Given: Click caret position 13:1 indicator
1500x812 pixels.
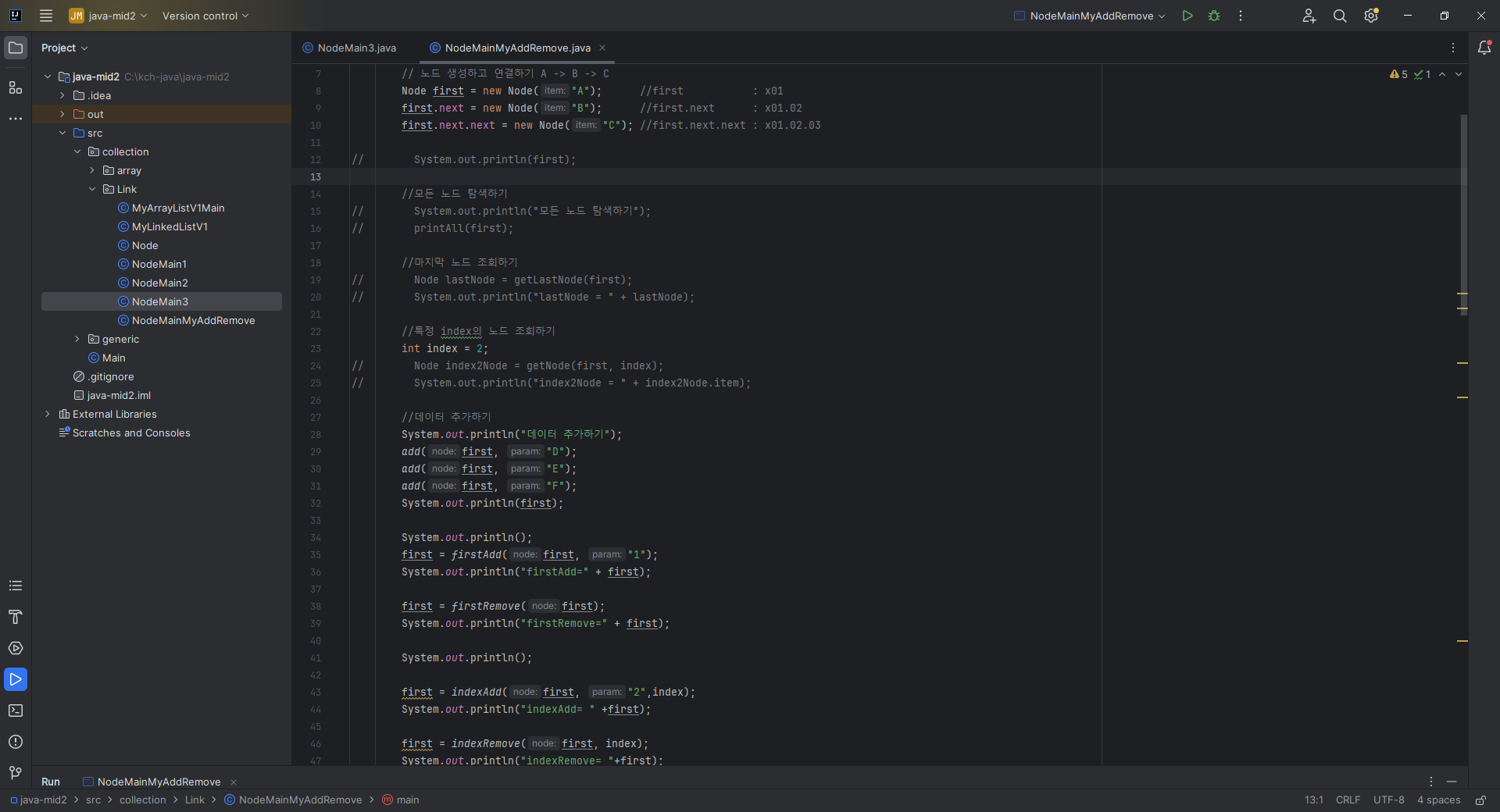Looking at the screenshot, I should pos(1313,800).
